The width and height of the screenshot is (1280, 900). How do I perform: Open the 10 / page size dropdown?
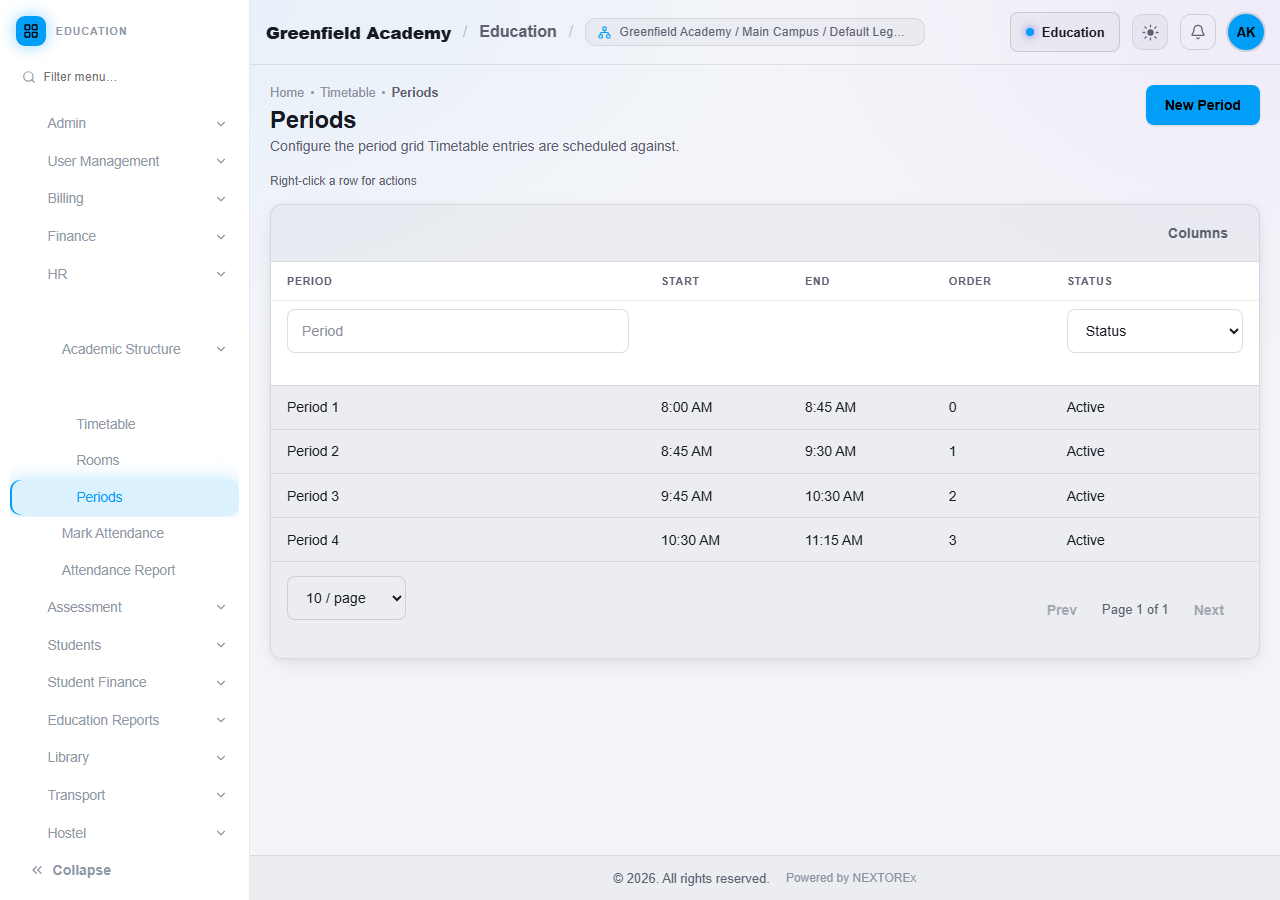pos(346,598)
